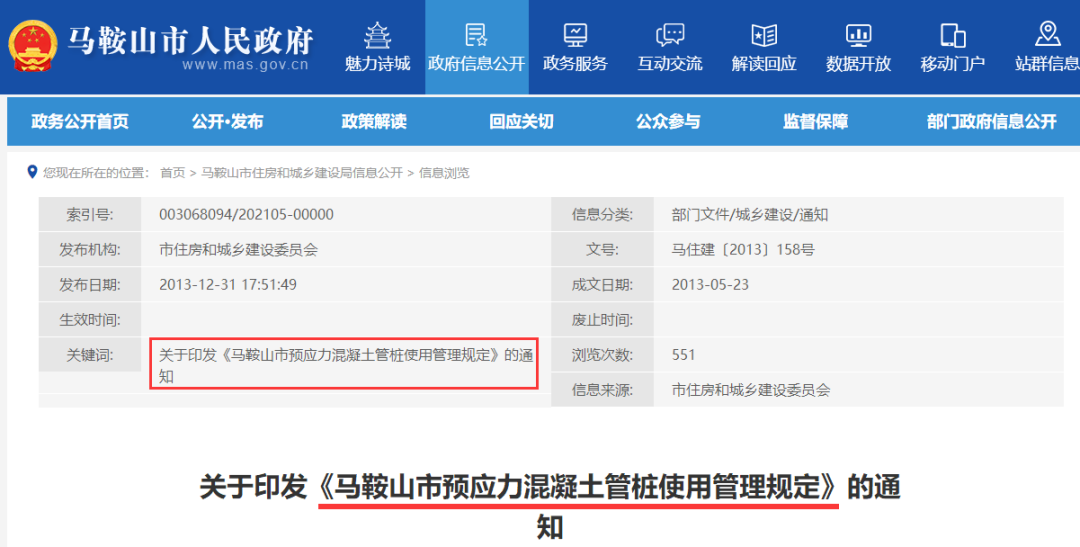The height and width of the screenshot is (547, 1080).
Task: Open 部门政府信息公开 tab
Action: pyautogui.click(x=991, y=122)
